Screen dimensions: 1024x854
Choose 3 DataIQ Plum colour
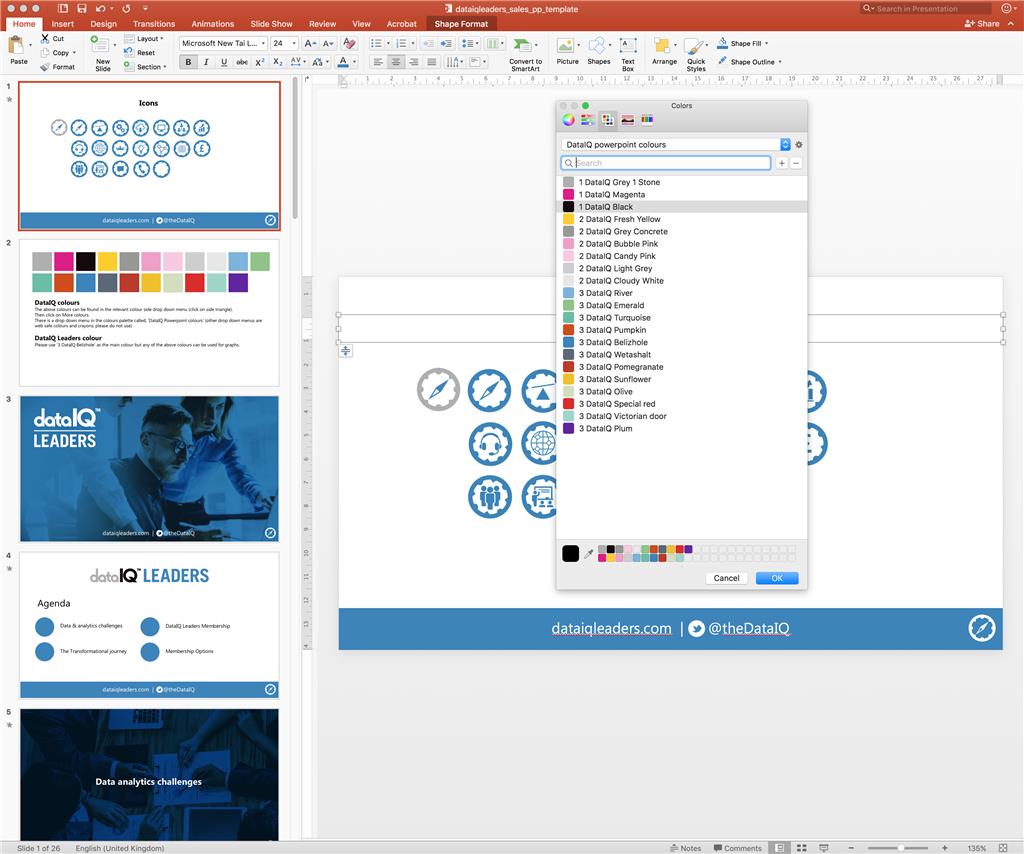tap(681, 428)
